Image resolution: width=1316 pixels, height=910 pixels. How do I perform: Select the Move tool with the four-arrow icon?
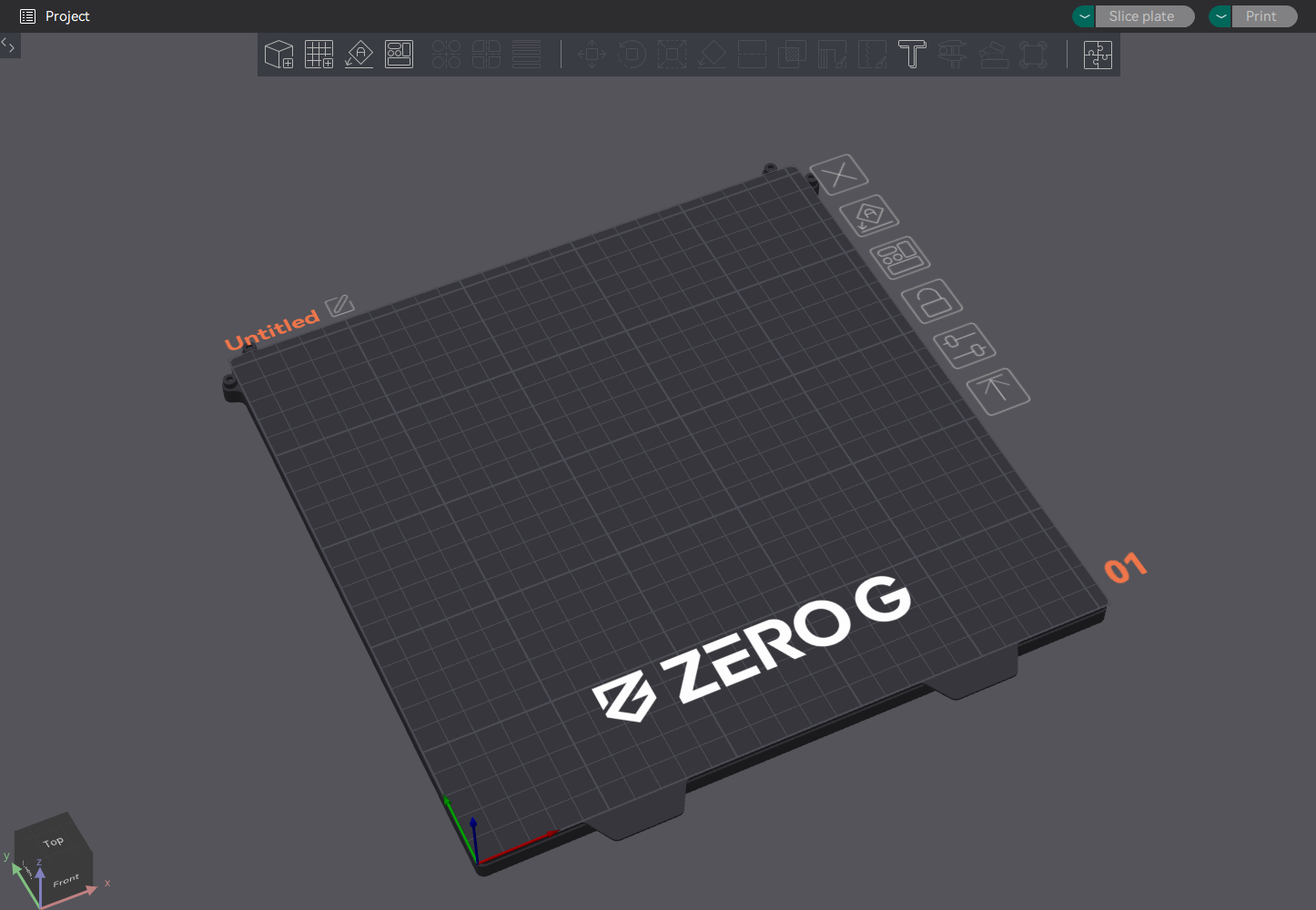tap(592, 55)
